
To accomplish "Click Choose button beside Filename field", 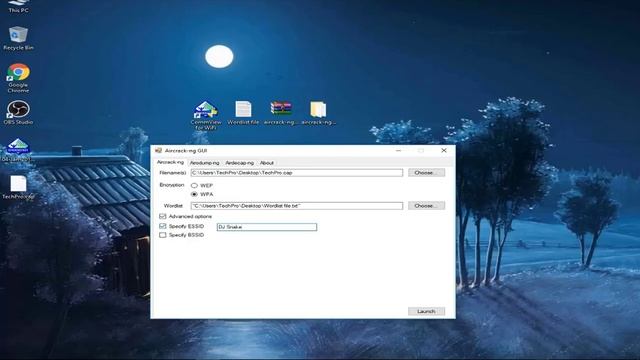I will click(x=426, y=173).
